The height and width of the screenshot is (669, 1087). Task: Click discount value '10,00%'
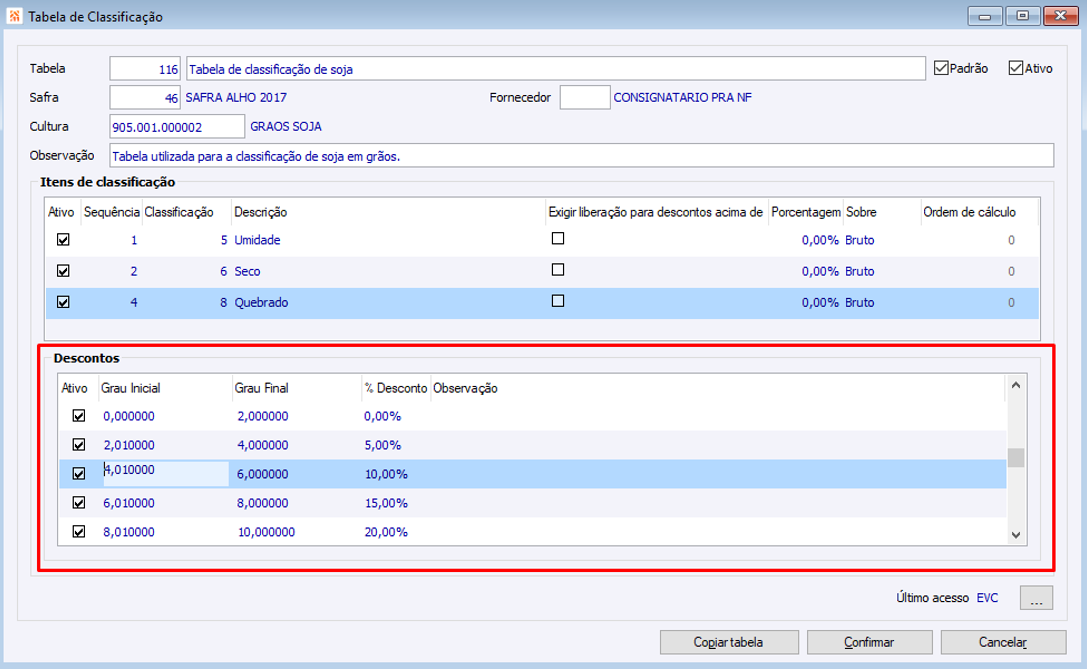pyautogui.click(x=386, y=474)
